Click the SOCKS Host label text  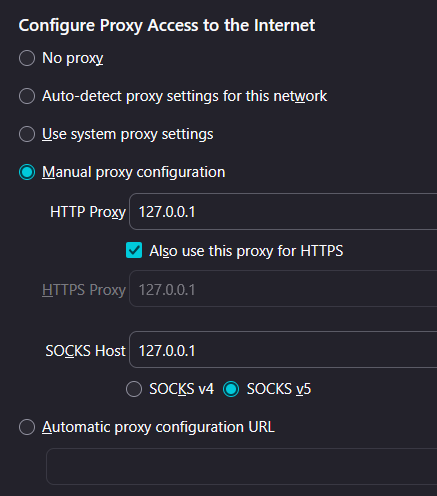[85, 351]
